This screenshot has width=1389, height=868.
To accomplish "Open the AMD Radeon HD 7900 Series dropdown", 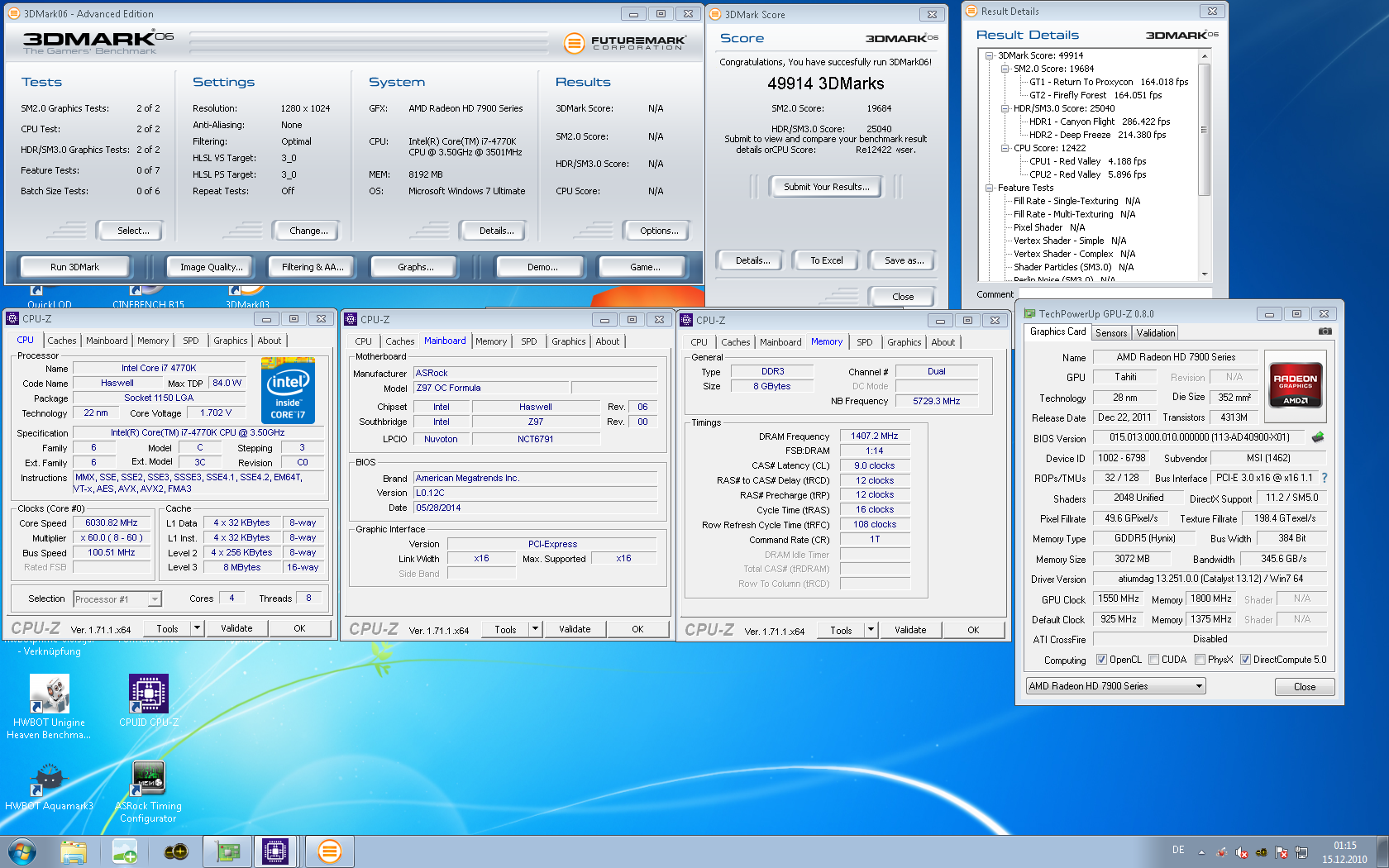I will pos(1116,686).
